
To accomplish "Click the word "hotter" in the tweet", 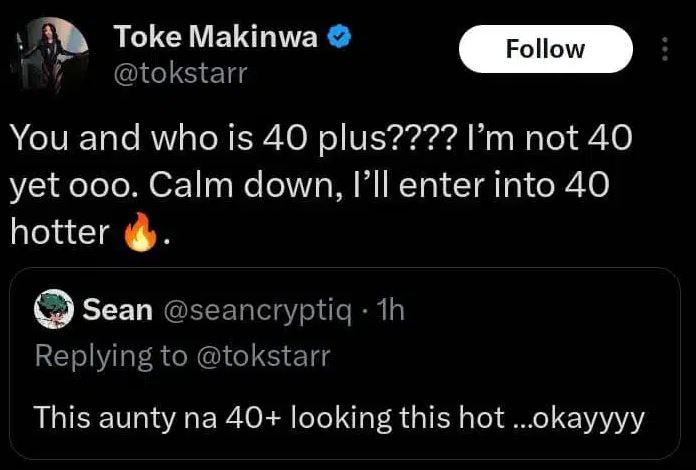I will [59, 232].
